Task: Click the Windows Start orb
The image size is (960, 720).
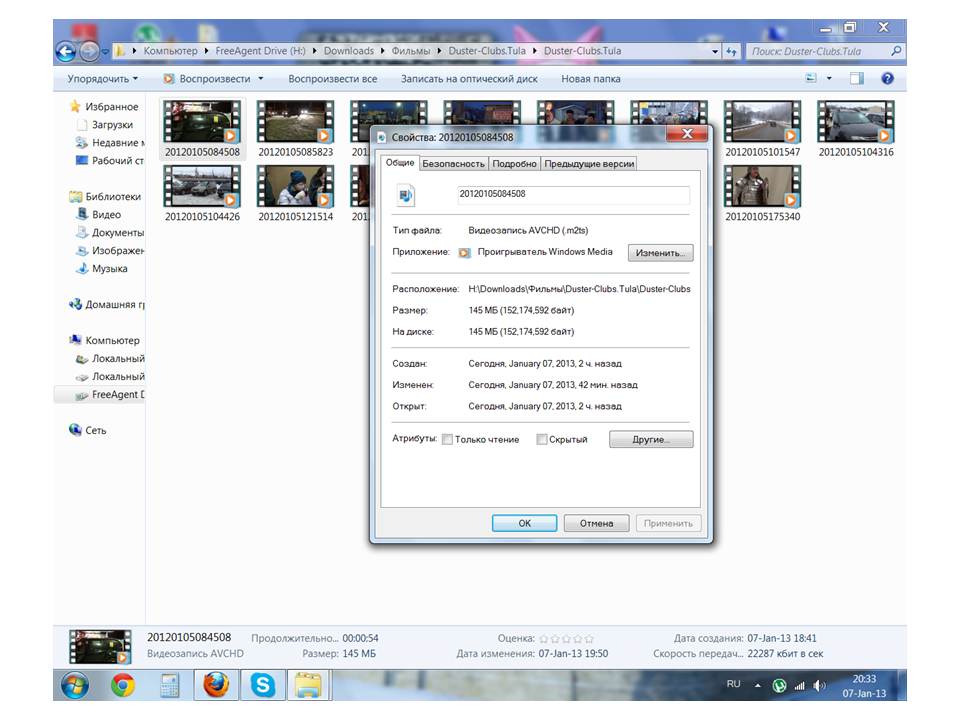Action: (x=75, y=685)
